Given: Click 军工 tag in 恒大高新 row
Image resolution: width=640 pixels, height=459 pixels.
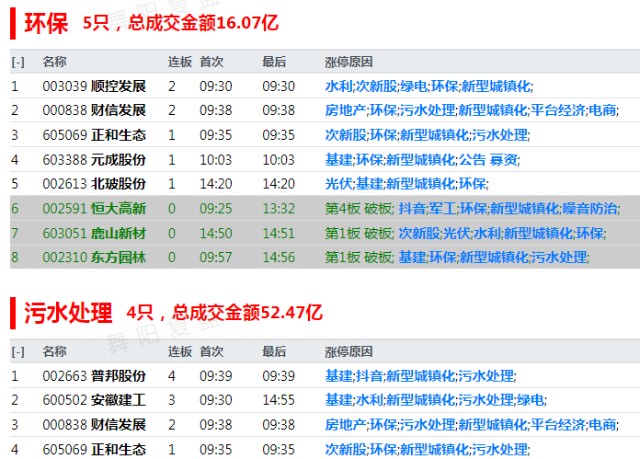Looking at the screenshot, I should [x=442, y=208].
